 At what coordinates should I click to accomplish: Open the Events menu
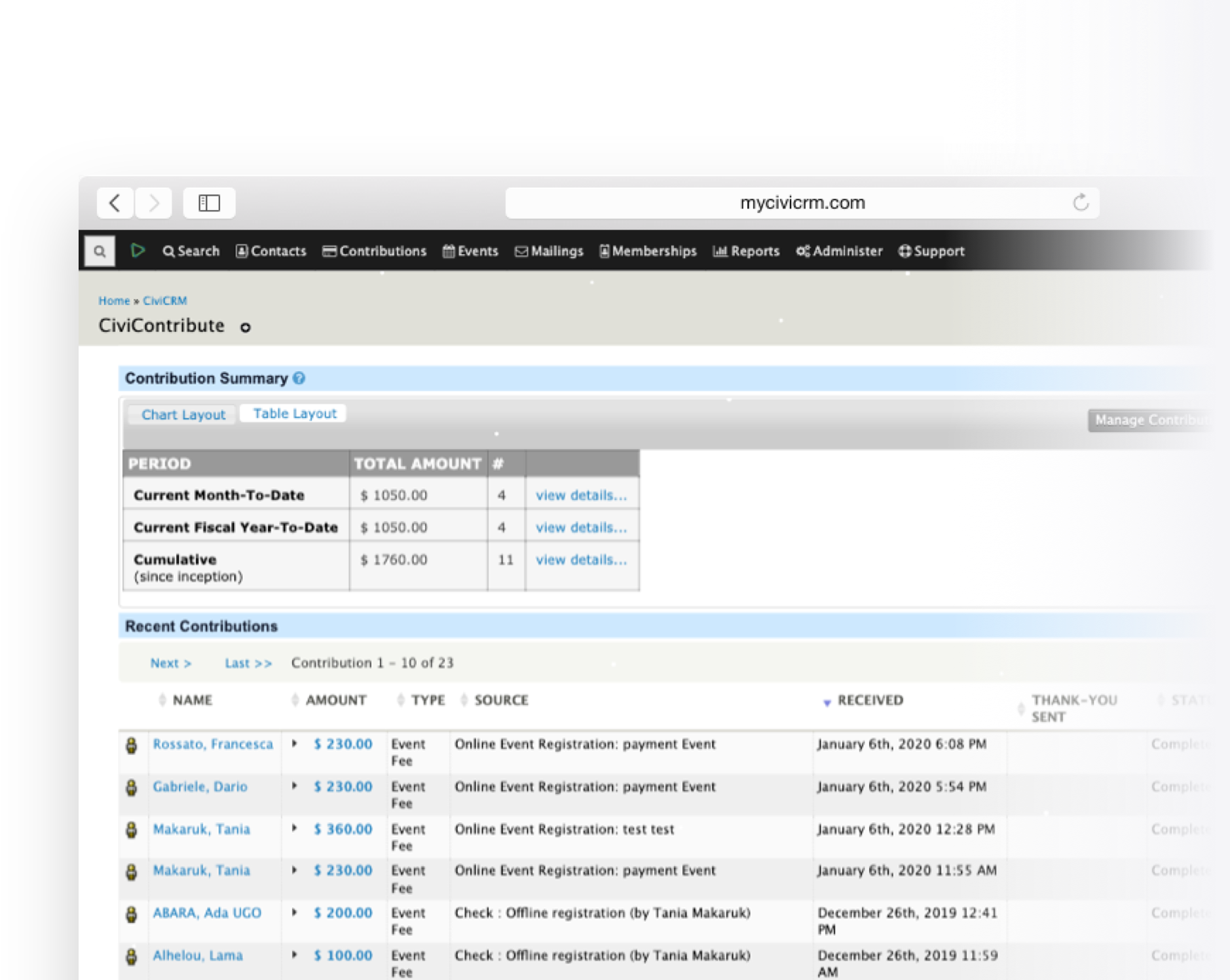click(x=470, y=251)
